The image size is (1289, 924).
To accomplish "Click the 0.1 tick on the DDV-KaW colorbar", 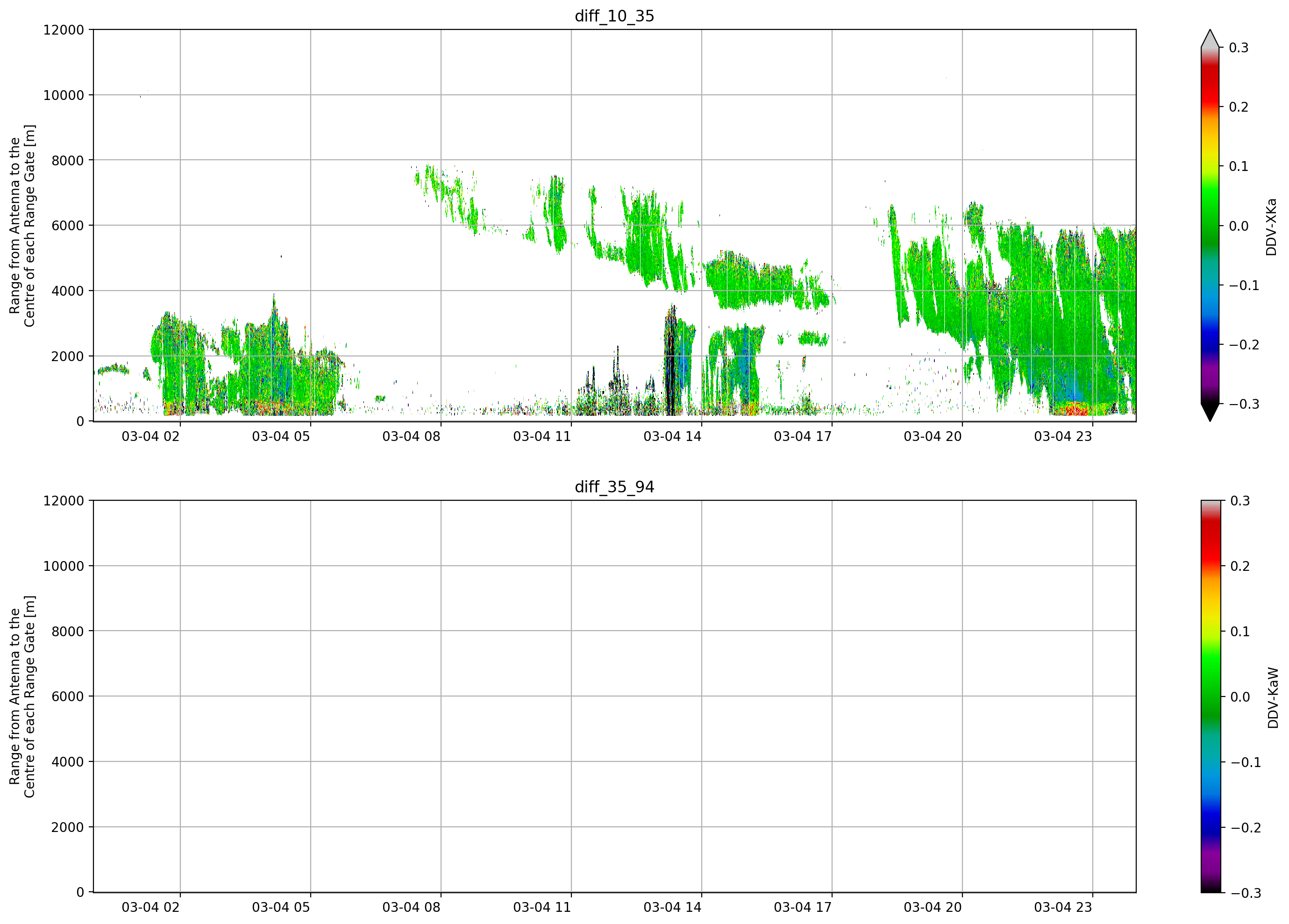I will point(1240,632).
